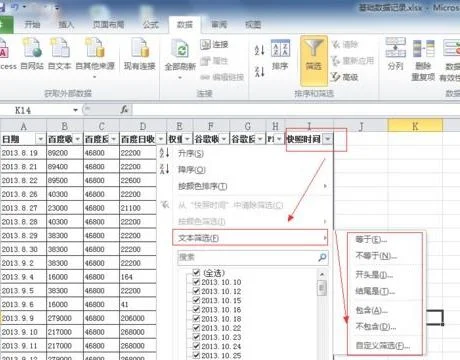The image size is (460, 360).
Task: Open the Sort (排序) dialog icon
Action: (x=280, y=48)
